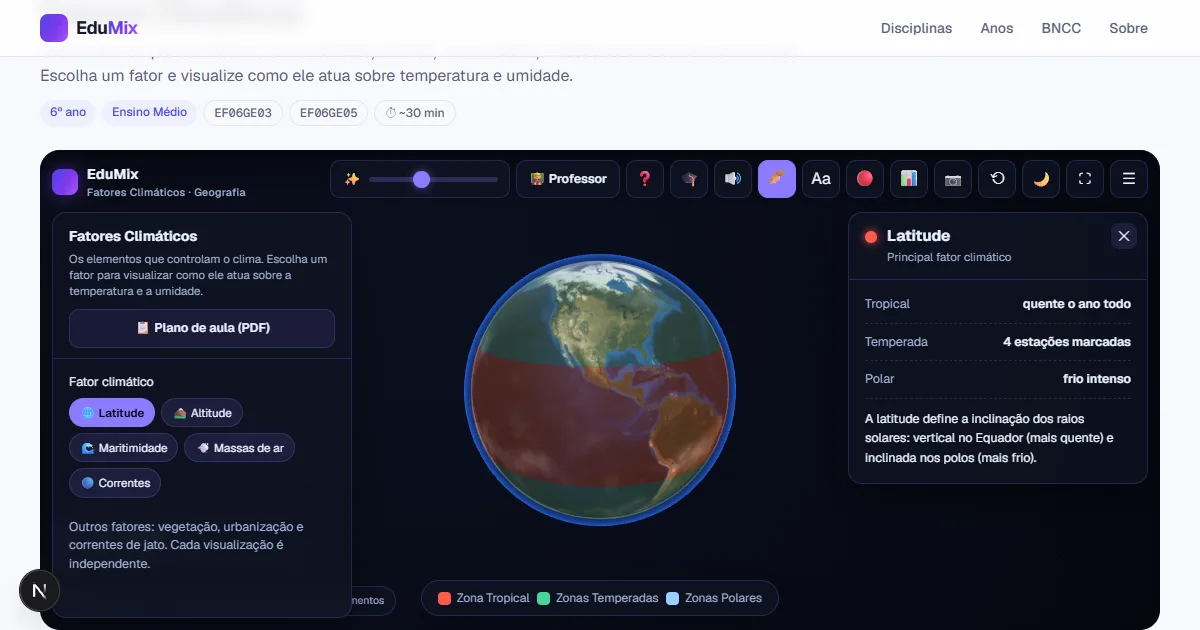
Task: Click the Professor mode button
Action: [x=568, y=179]
